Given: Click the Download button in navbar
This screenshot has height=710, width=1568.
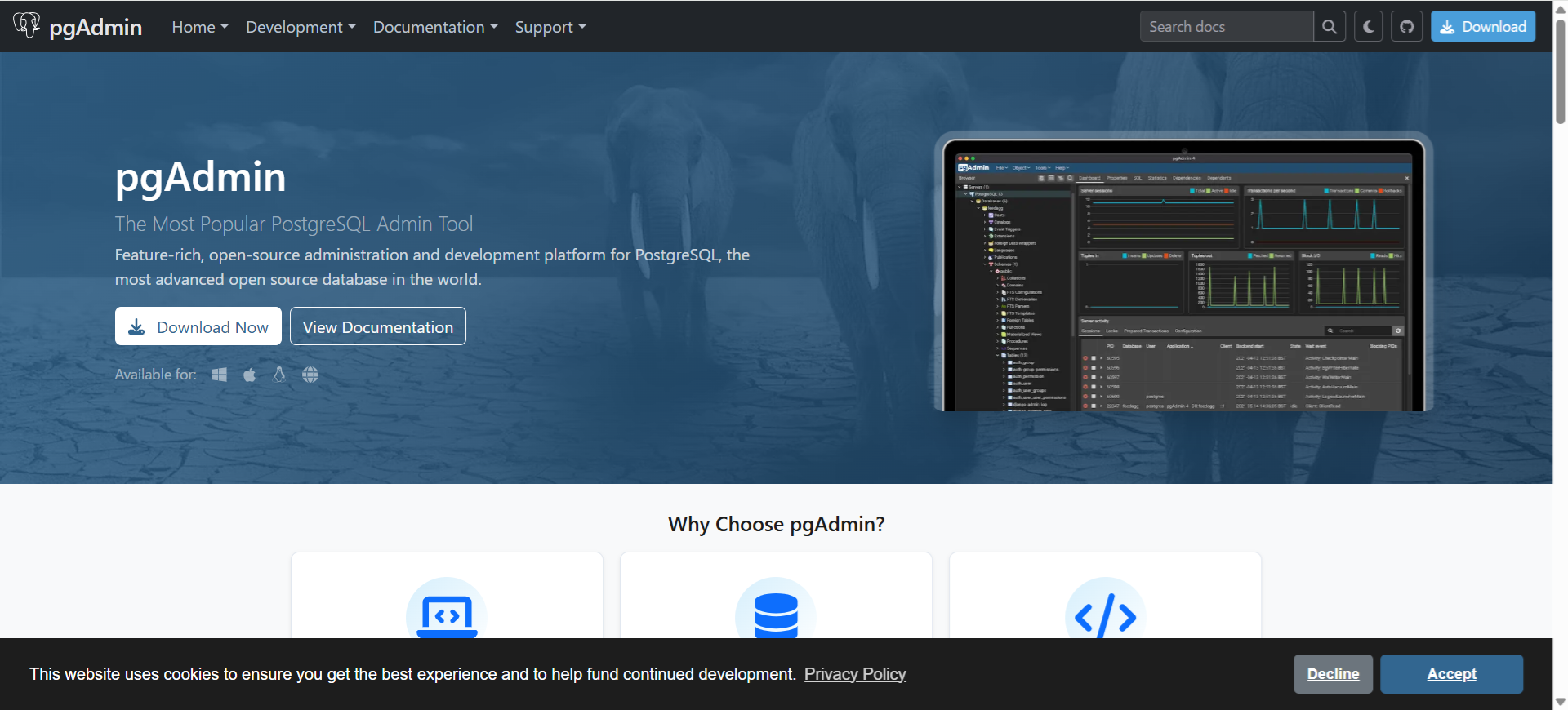Looking at the screenshot, I should 1482,27.
